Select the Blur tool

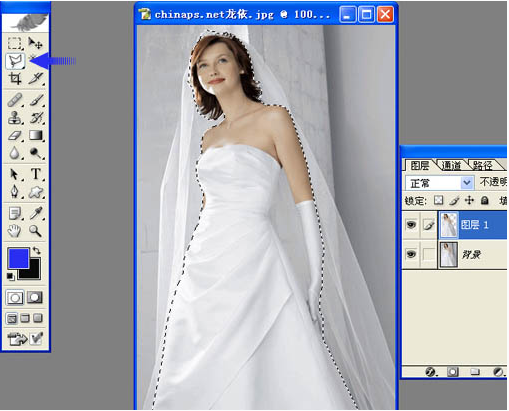[x=15, y=153]
